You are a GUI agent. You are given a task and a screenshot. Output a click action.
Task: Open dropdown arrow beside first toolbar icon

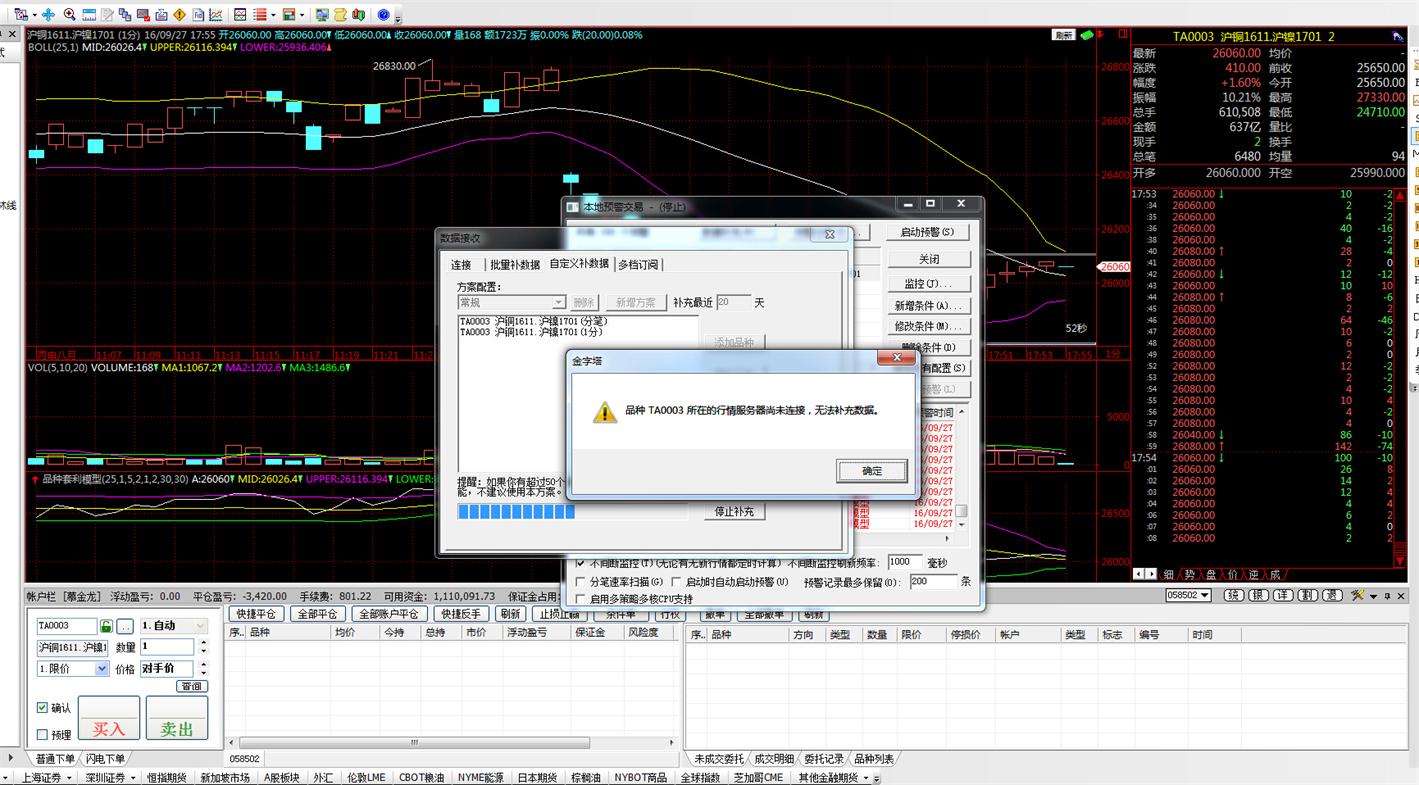coord(34,15)
